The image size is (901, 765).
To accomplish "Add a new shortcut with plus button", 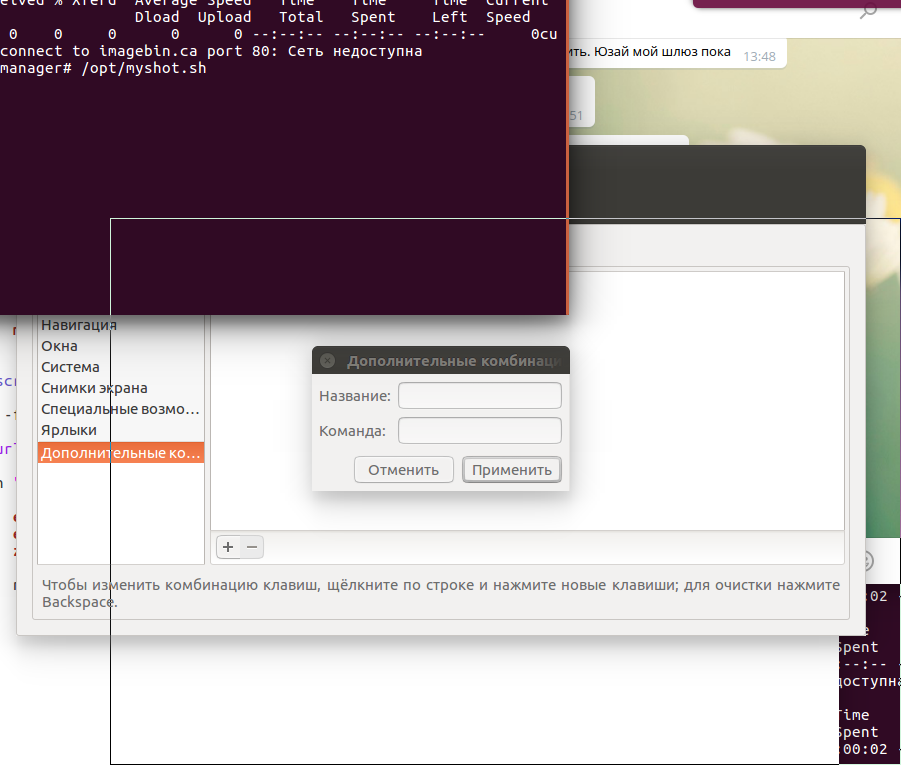I will point(228,547).
